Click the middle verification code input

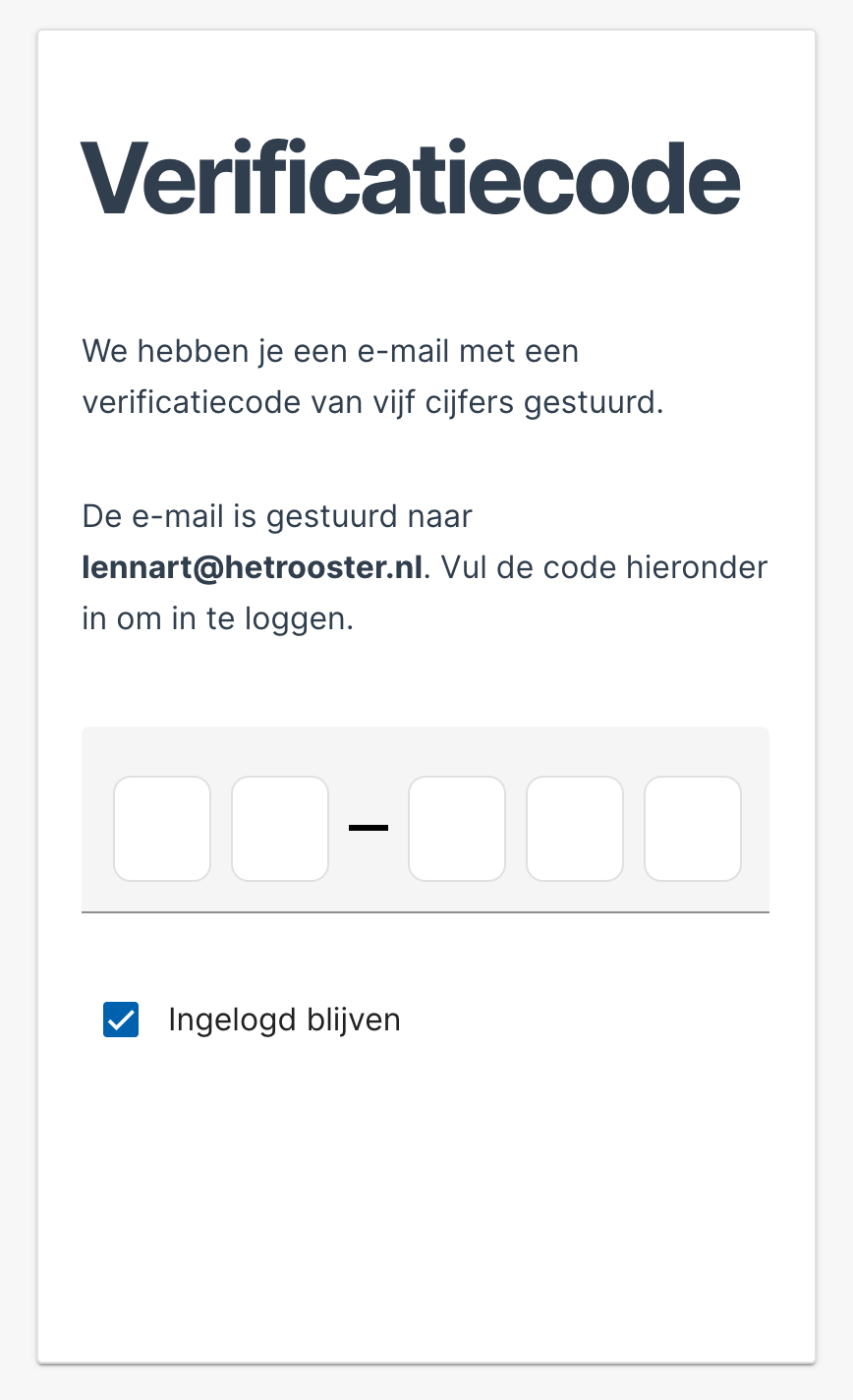coord(457,829)
